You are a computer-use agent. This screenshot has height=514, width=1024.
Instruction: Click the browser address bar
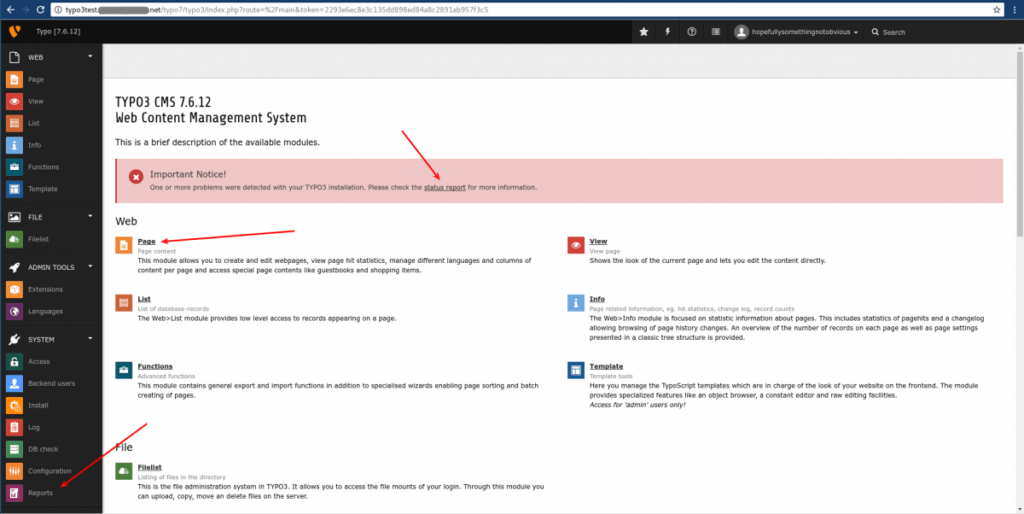[x=529, y=10]
